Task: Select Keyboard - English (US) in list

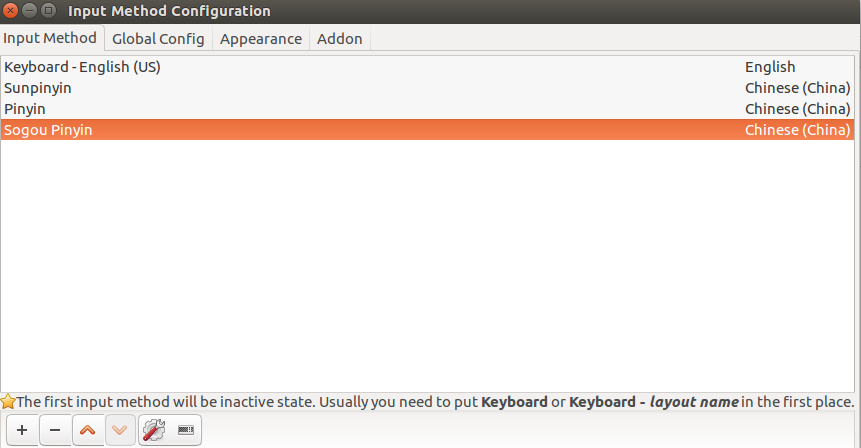Action: (82, 67)
